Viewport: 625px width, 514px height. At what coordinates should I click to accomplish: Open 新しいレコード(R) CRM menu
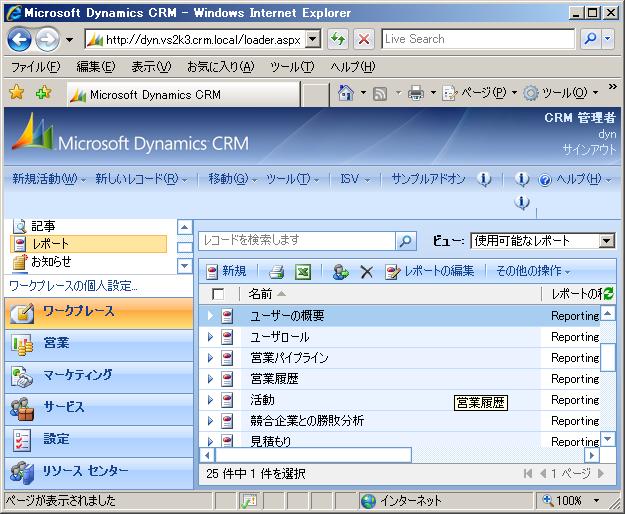point(141,179)
